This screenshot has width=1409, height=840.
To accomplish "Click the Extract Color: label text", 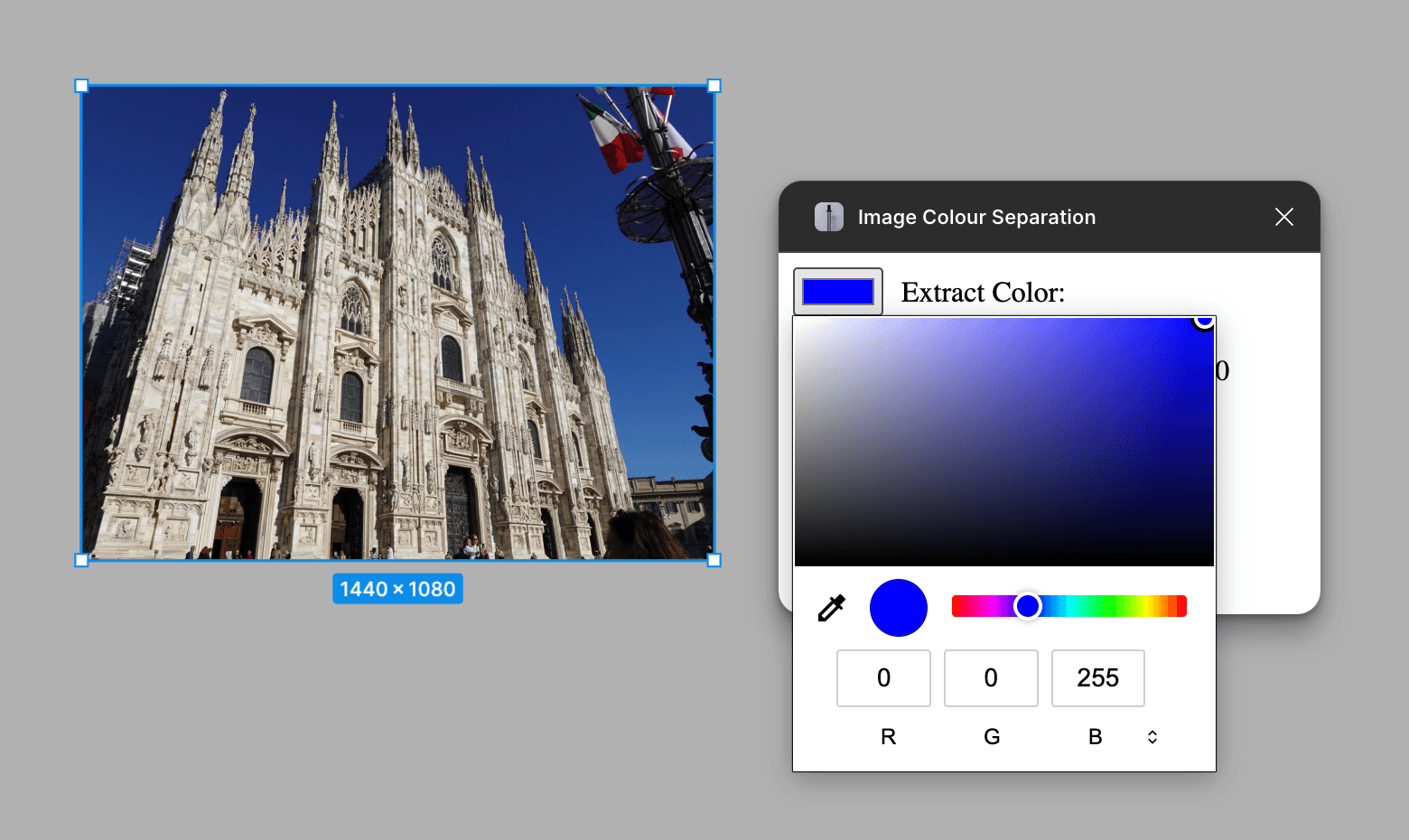I will click(983, 293).
